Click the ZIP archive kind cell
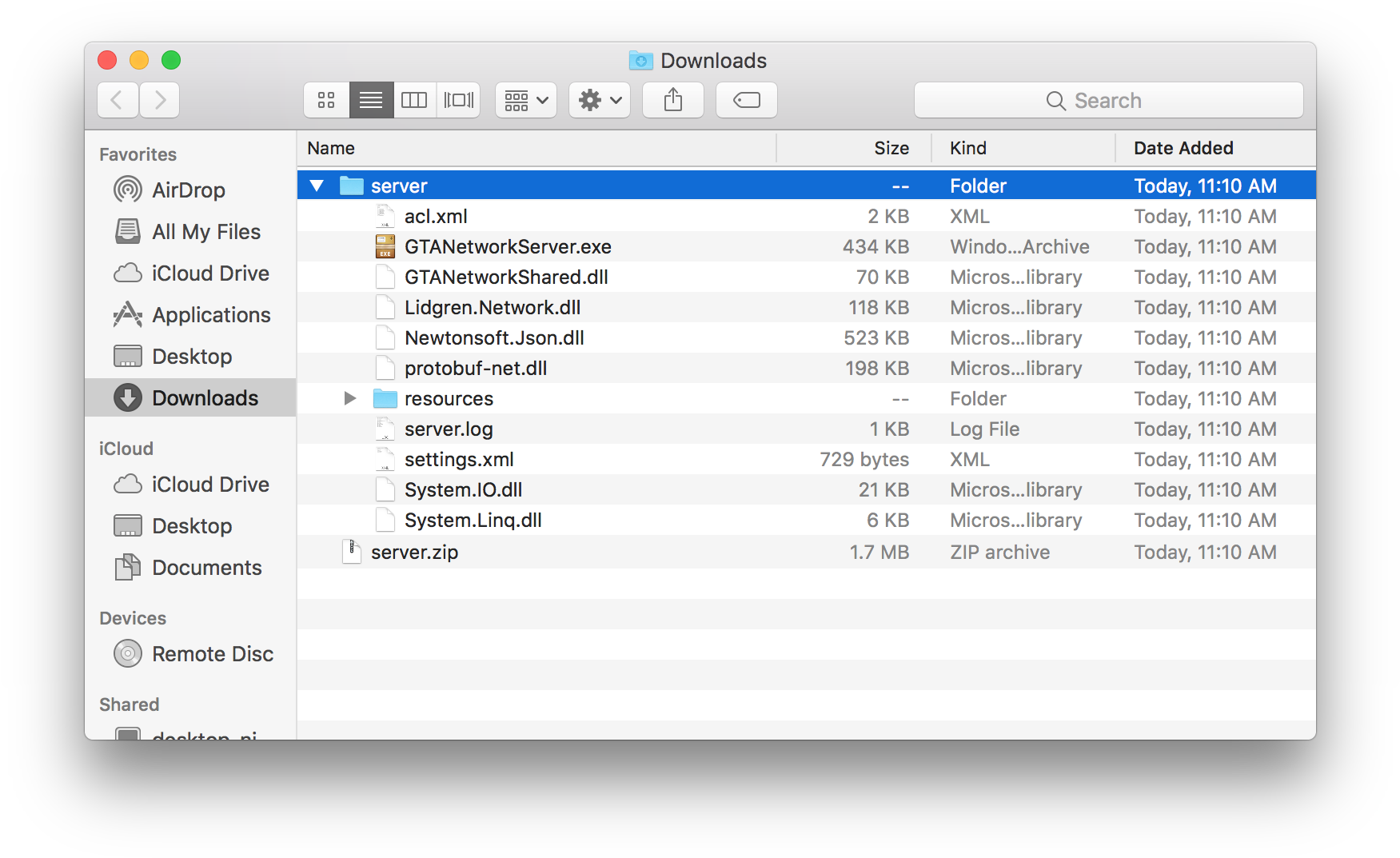The image size is (1400, 858). pos(999,553)
